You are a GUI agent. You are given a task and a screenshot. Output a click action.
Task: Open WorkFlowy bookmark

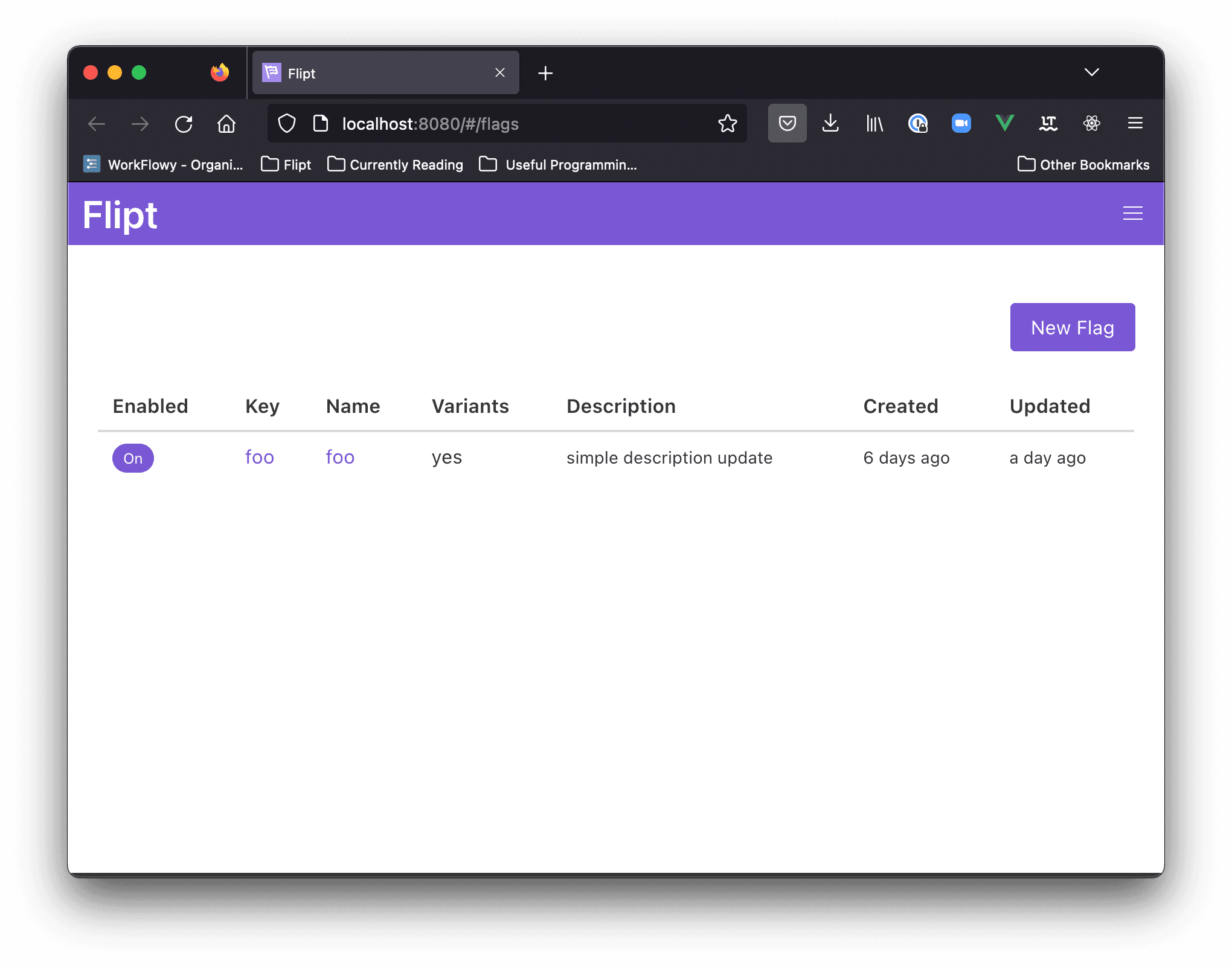pyautogui.click(x=163, y=165)
